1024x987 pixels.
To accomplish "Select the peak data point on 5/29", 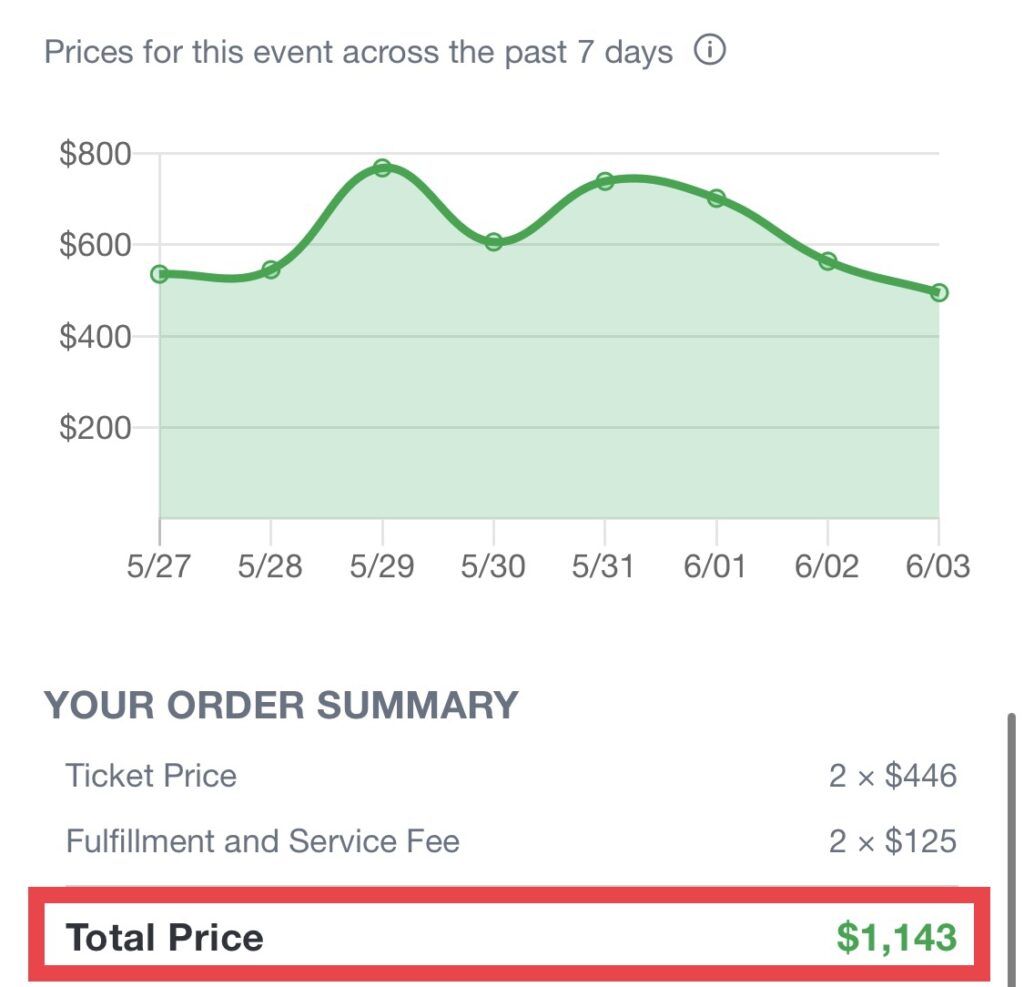I will coord(382,168).
